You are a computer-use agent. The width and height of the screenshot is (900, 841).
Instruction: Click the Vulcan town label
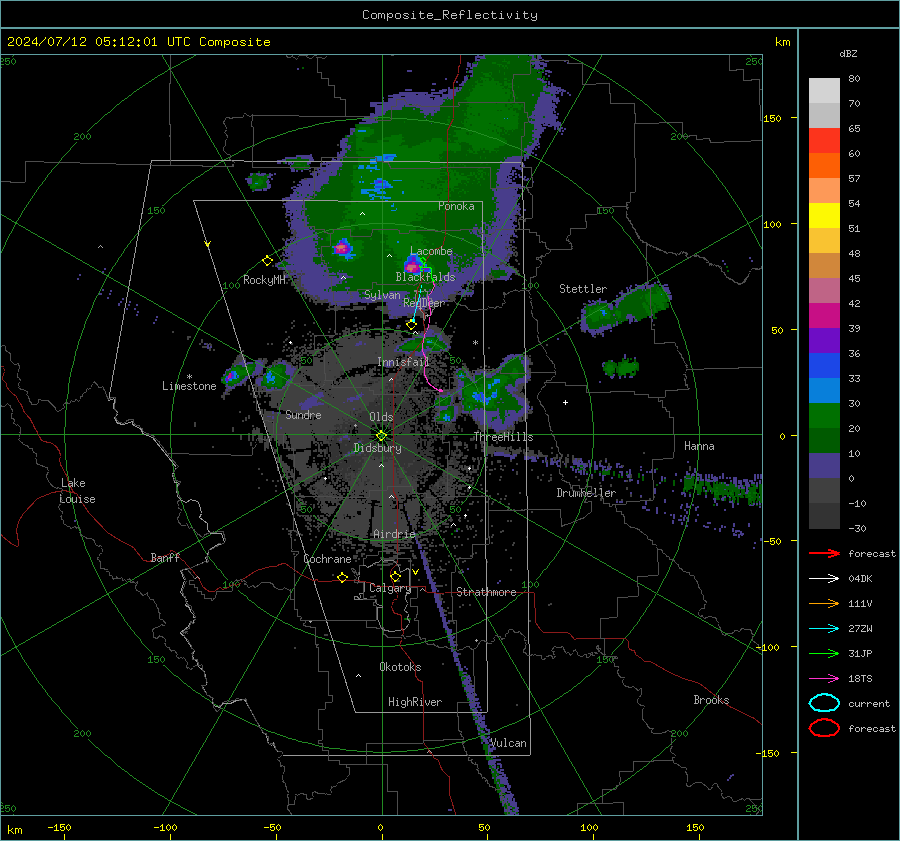pos(508,743)
